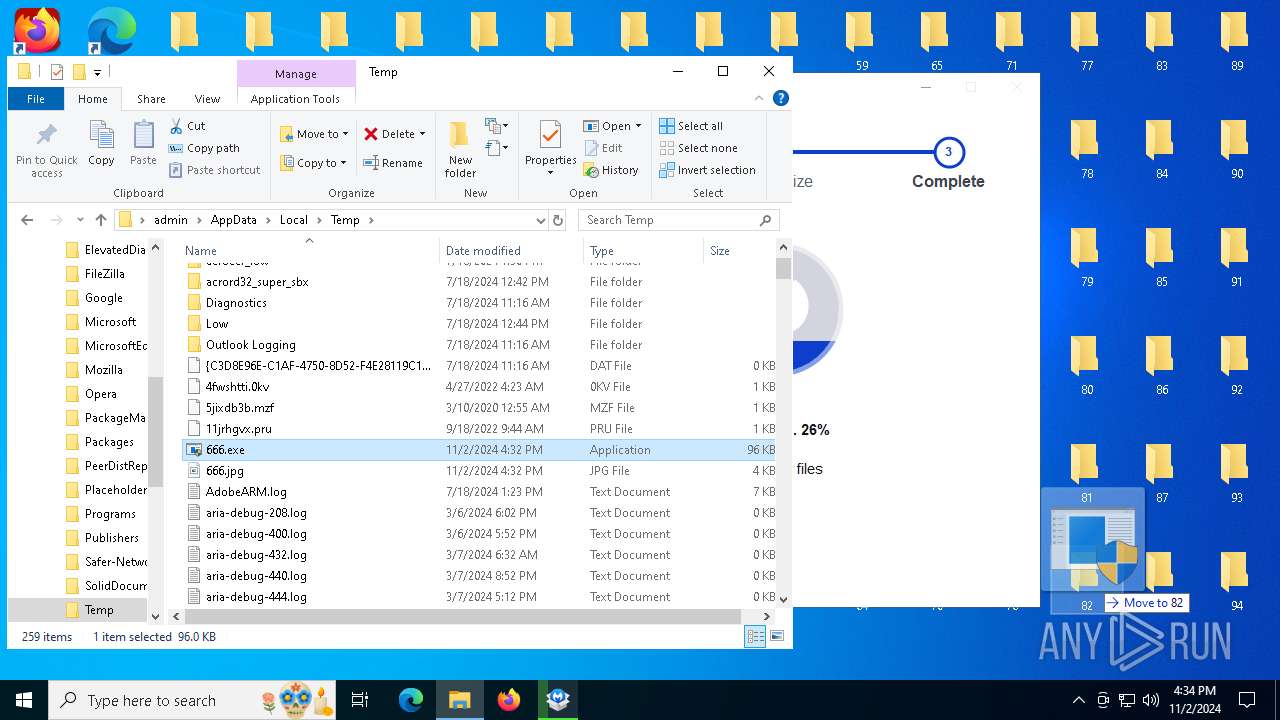Viewport: 1280px width, 720px height.
Task: Select Mozilla in the navigation pane
Action: pyautogui.click(x=104, y=370)
